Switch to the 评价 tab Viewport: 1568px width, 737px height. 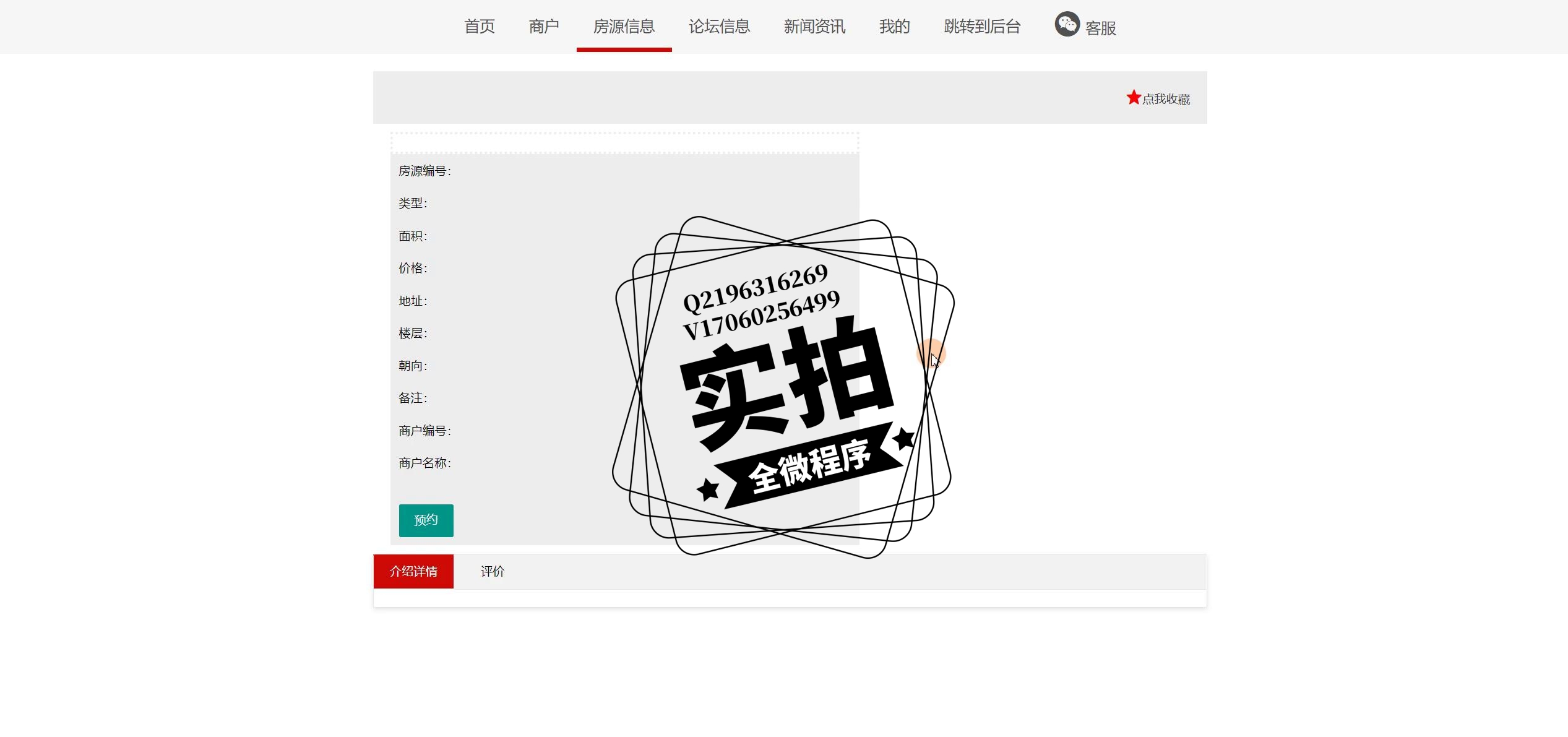pyautogui.click(x=493, y=571)
